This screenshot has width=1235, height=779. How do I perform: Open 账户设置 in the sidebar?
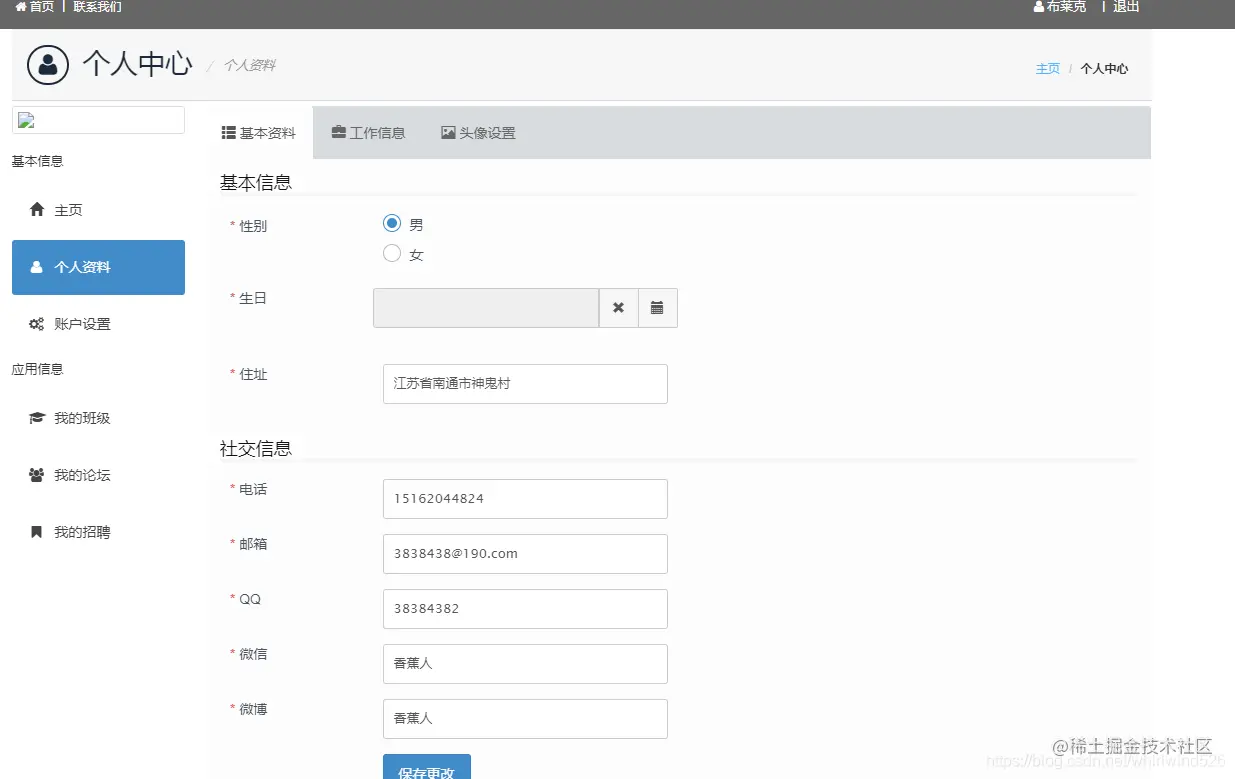click(x=98, y=324)
